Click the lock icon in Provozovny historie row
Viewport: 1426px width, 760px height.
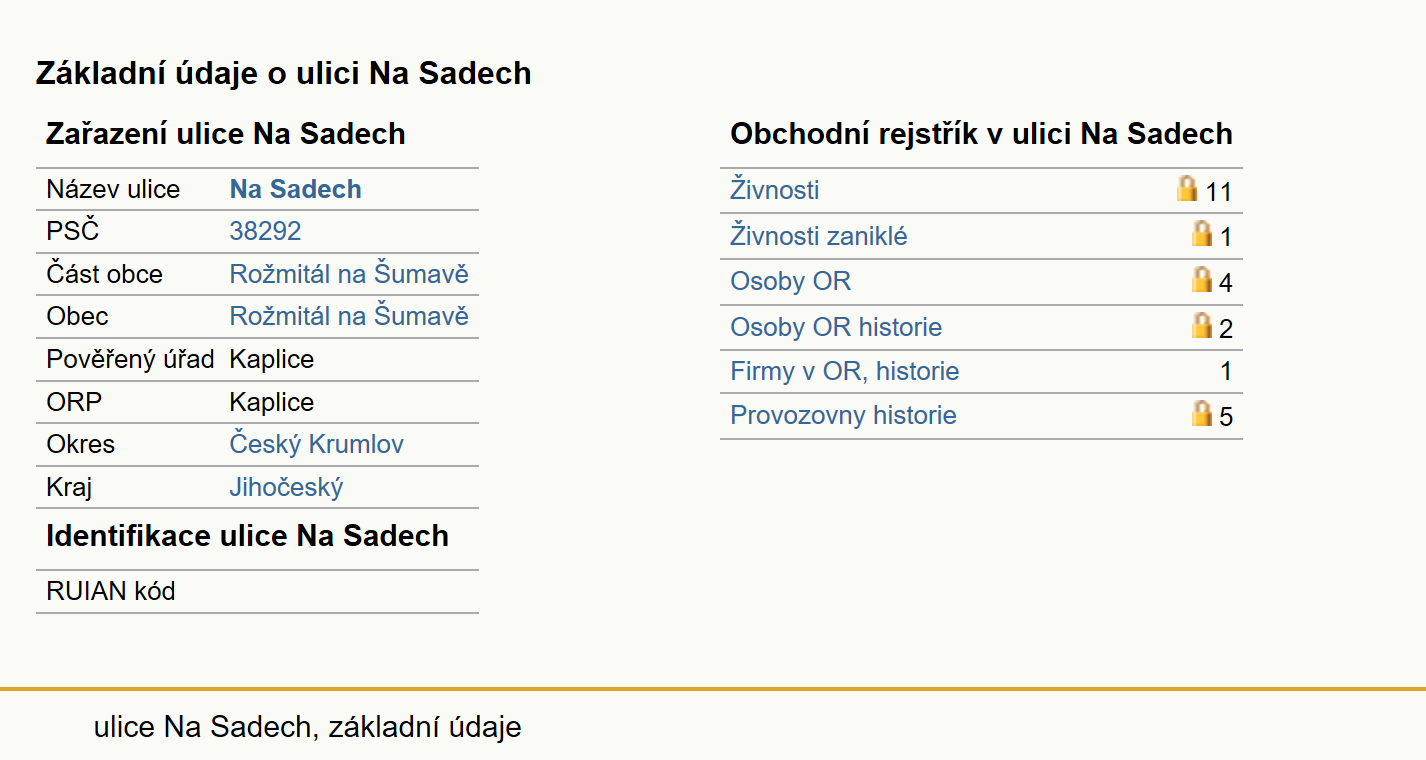pyautogui.click(x=1202, y=413)
